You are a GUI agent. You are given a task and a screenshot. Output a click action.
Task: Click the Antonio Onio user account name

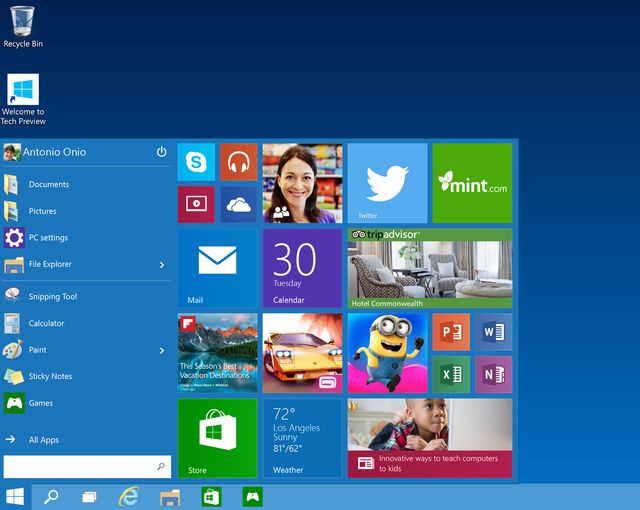[x=54, y=152]
